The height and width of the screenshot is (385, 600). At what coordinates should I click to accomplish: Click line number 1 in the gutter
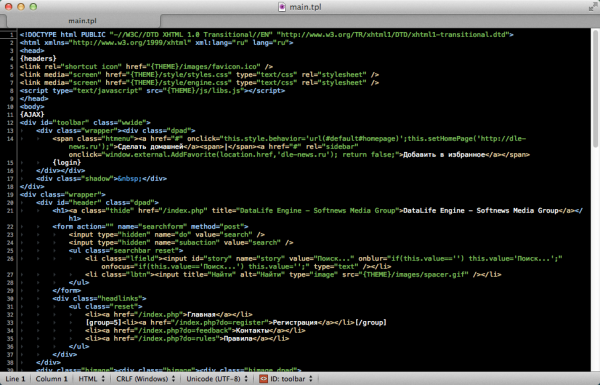click(11, 35)
